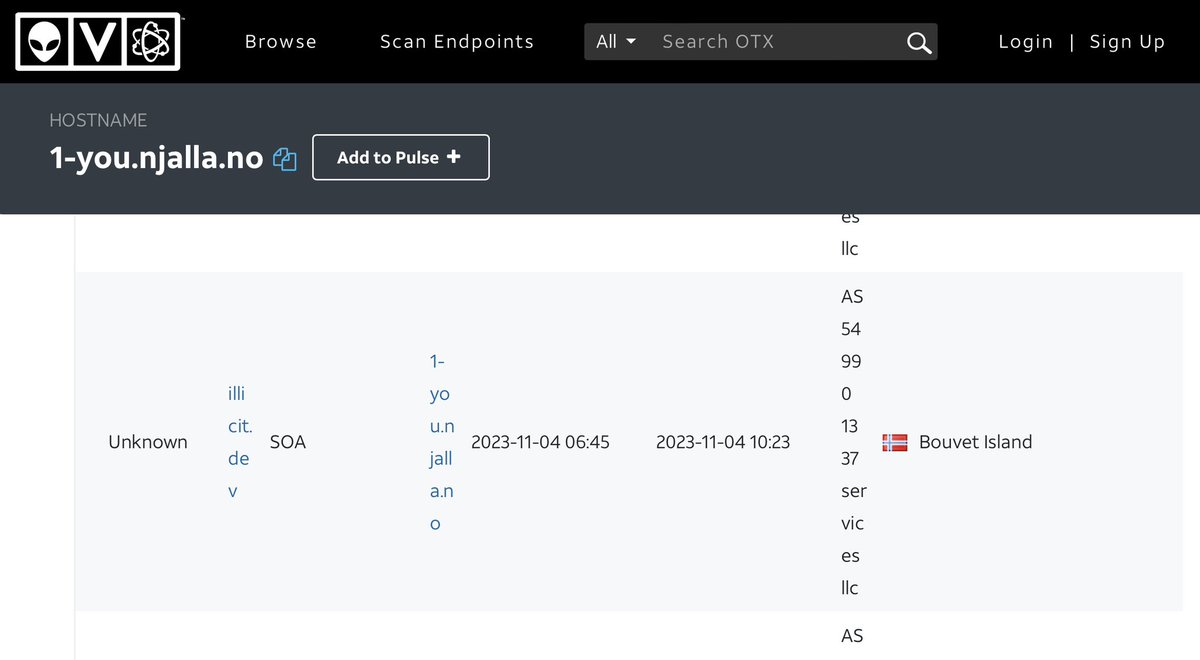Go to Scan Endpoints
Screen dimensions: 1200x660
point(457,42)
